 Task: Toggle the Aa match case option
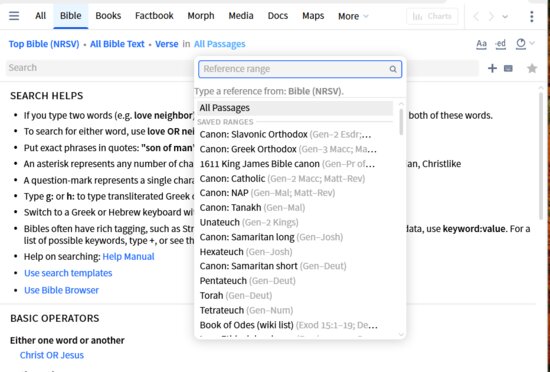[481, 44]
